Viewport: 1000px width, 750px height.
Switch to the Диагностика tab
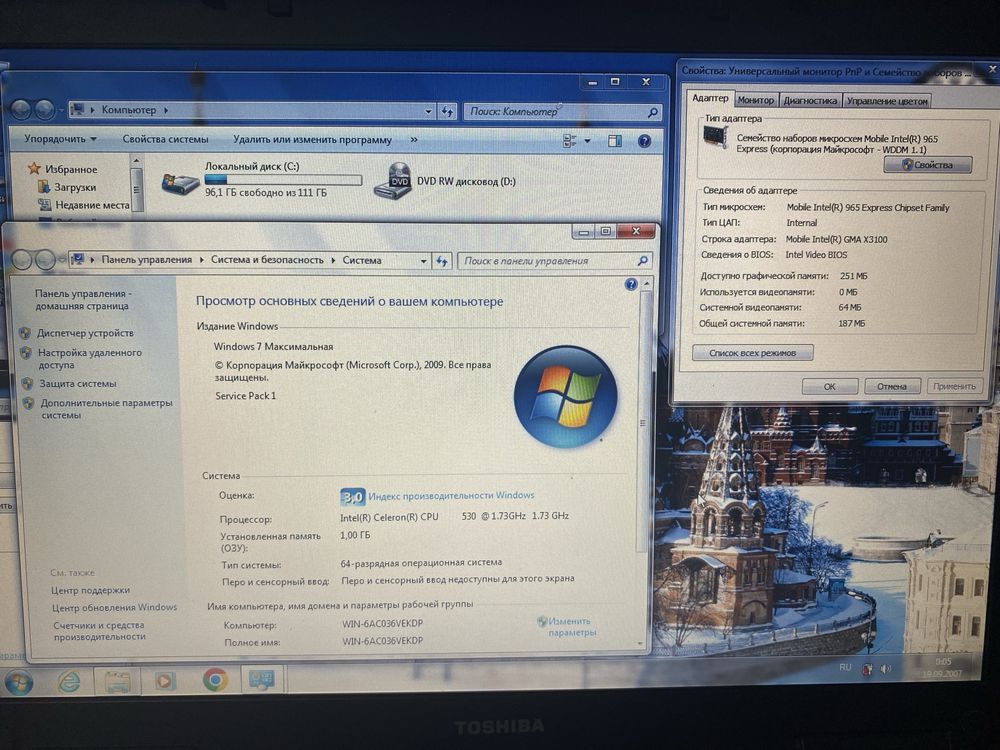810,101
